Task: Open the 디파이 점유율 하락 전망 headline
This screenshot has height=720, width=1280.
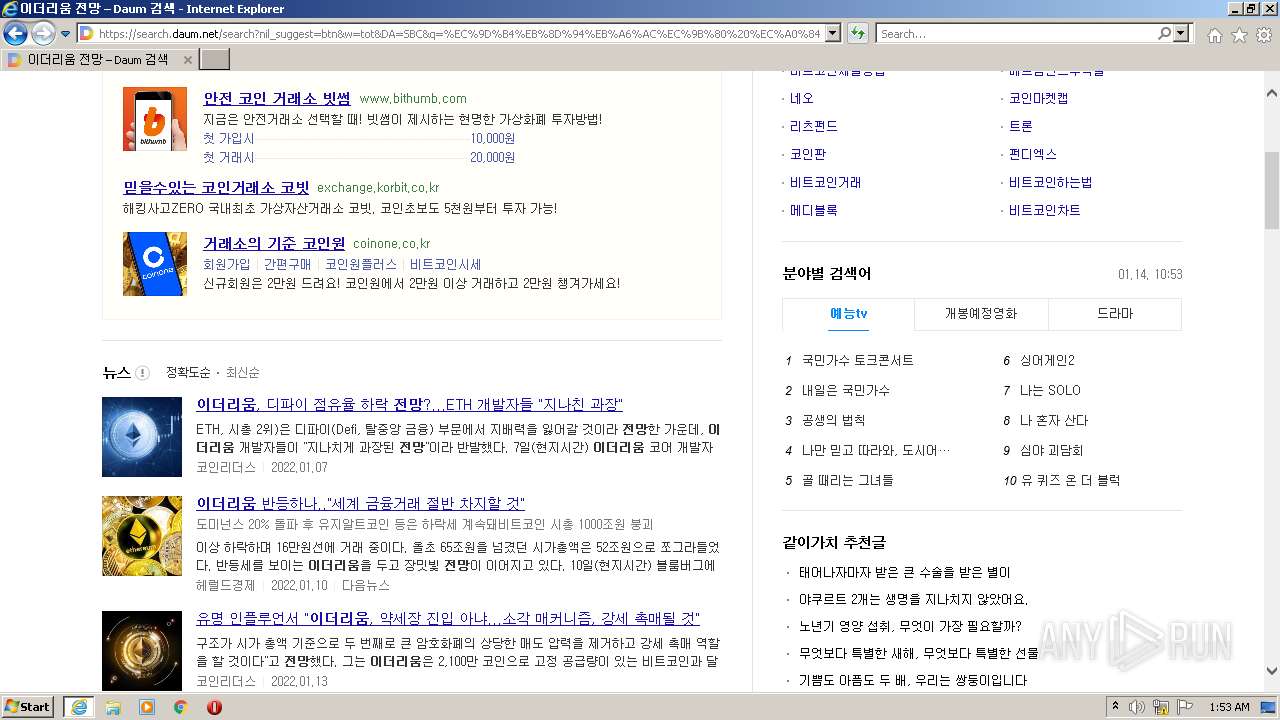Action: point(409,404)
